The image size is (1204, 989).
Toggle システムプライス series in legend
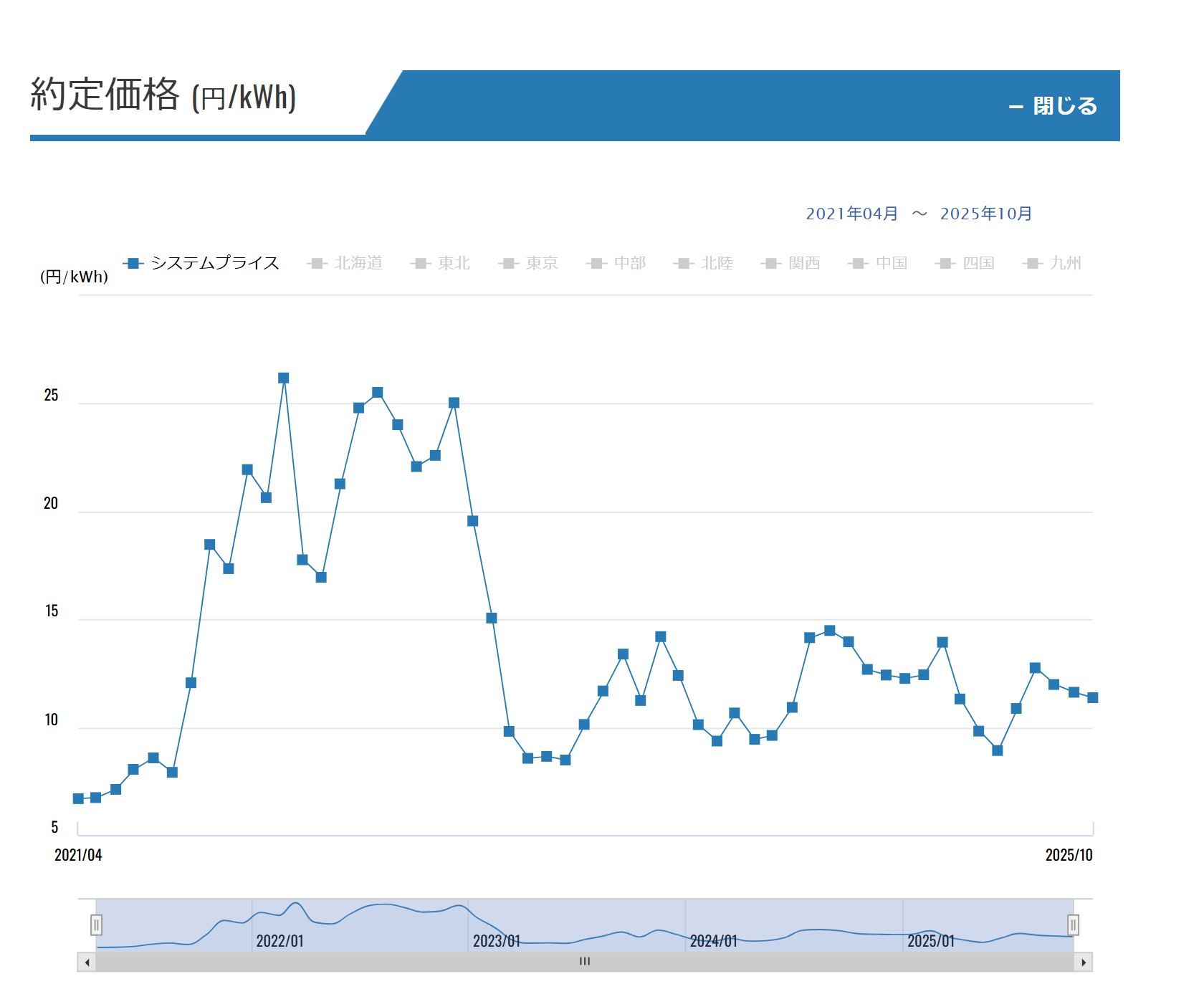(x=202, y=263)
